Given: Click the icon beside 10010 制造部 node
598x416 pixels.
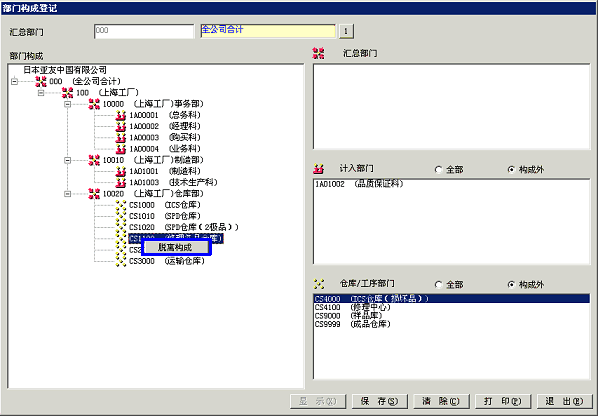Looking at the screenshot, I should tap(94, 160).
